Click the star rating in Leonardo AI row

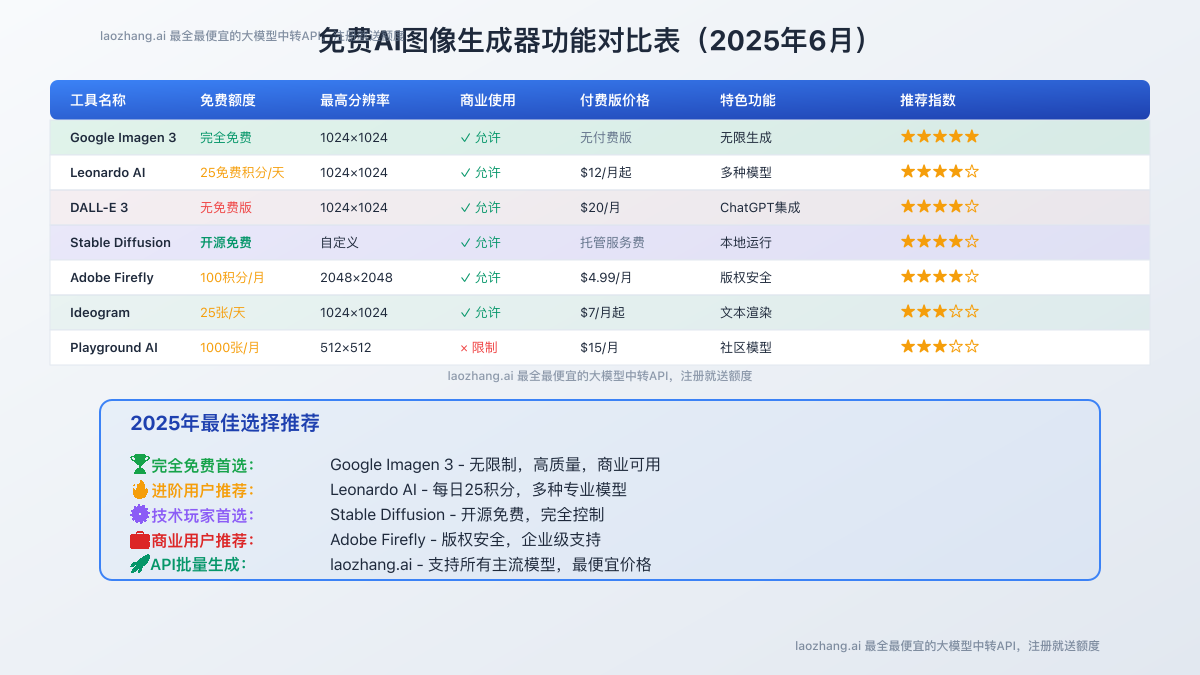point(940,172)
